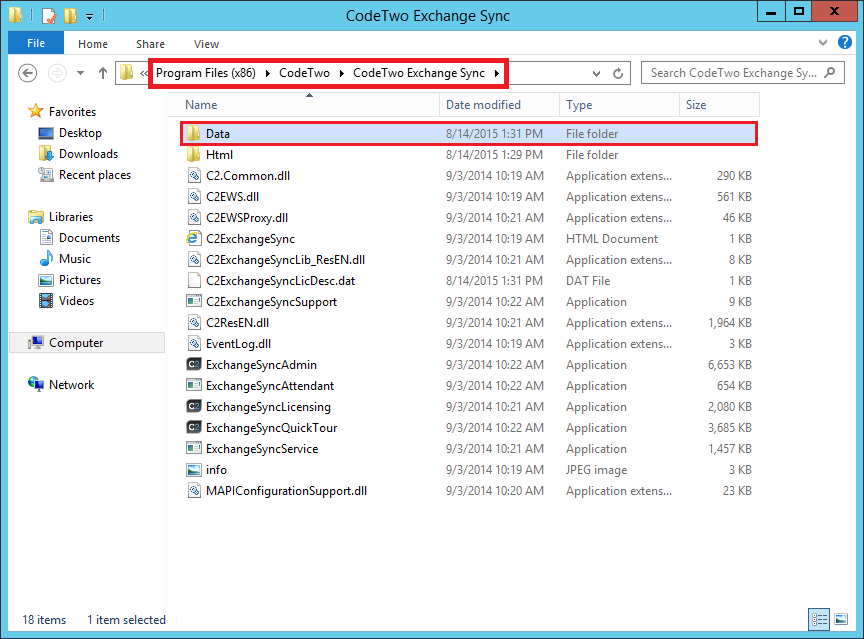Expand hidden breadcrumb path chevrons

pos(144,73)
